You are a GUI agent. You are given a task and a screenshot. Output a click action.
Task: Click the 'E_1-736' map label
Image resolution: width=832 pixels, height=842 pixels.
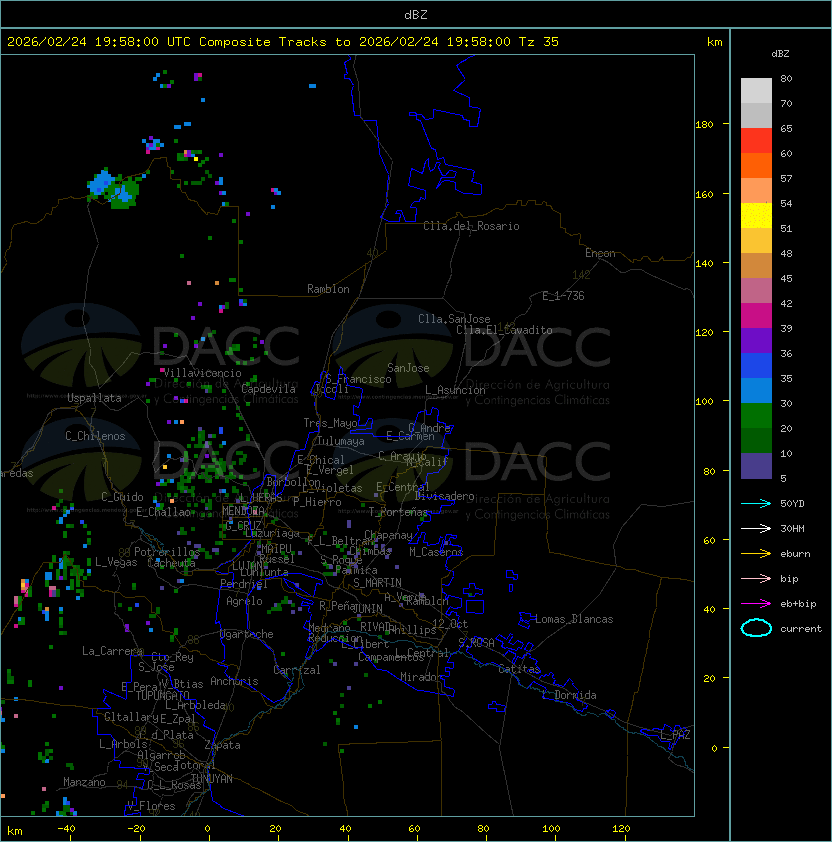click(x=563, y=296)
